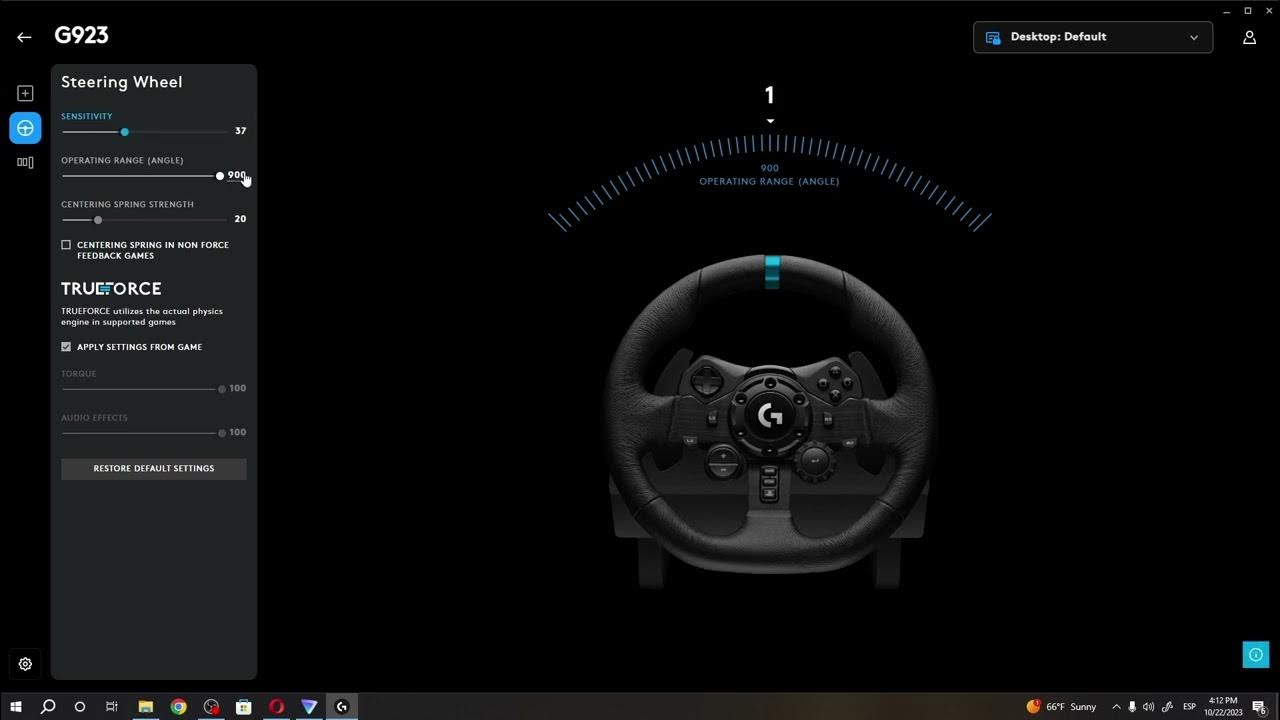Show hidden system tray icons chevron

coord(1116,706)
